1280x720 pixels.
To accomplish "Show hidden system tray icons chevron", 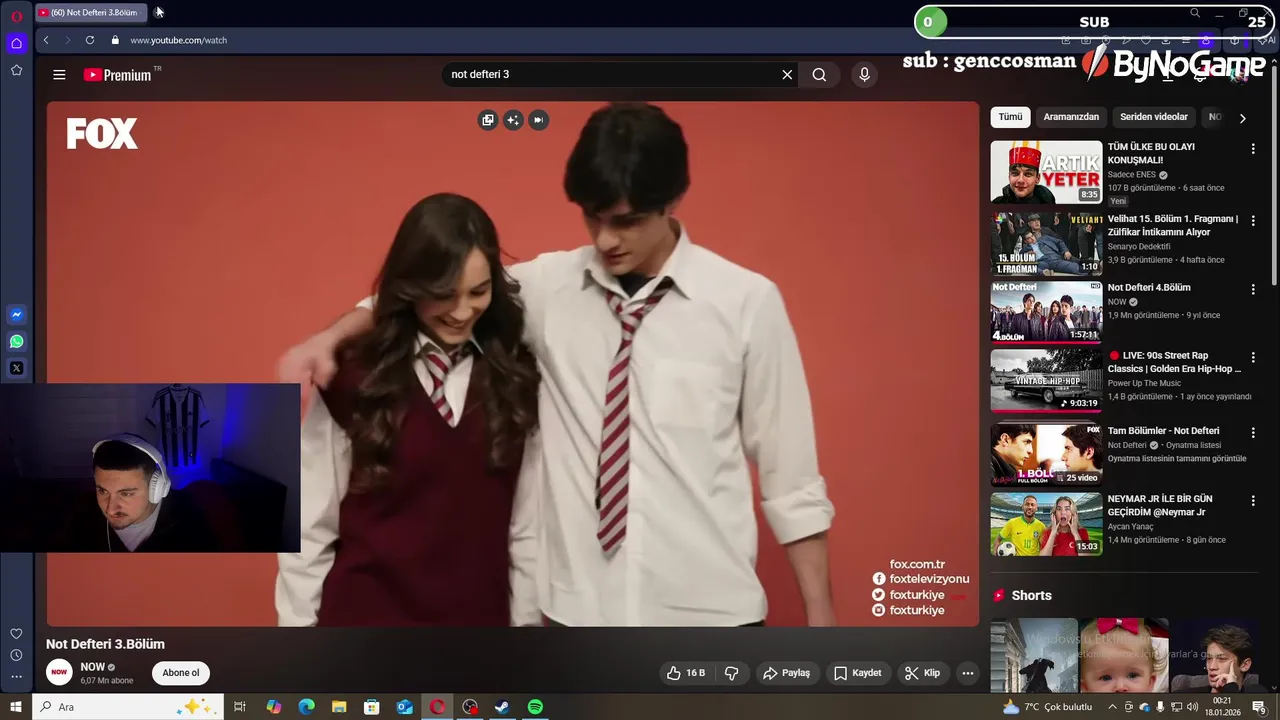I will pos(1112,707).
